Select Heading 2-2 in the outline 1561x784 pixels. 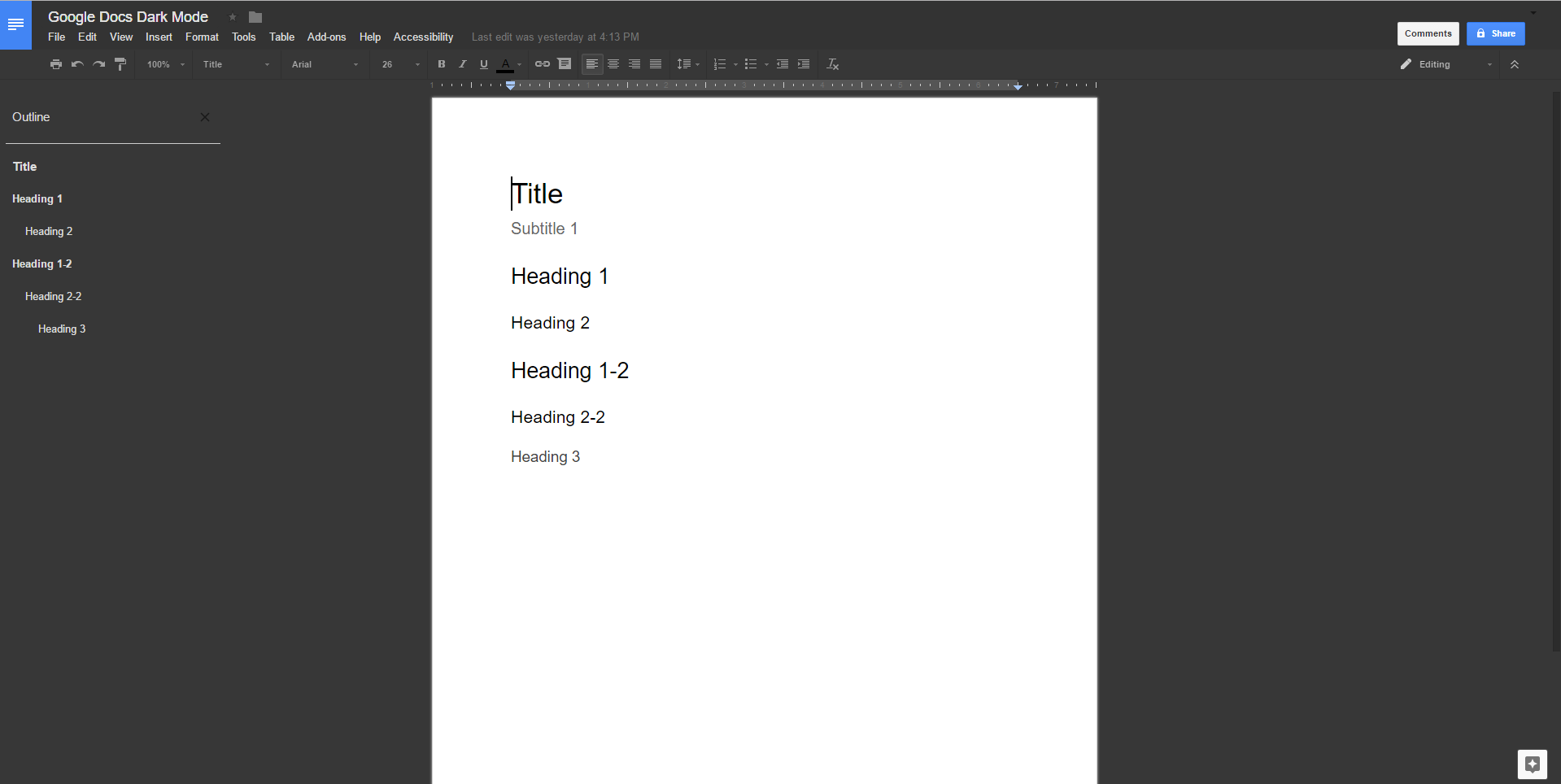53,296
